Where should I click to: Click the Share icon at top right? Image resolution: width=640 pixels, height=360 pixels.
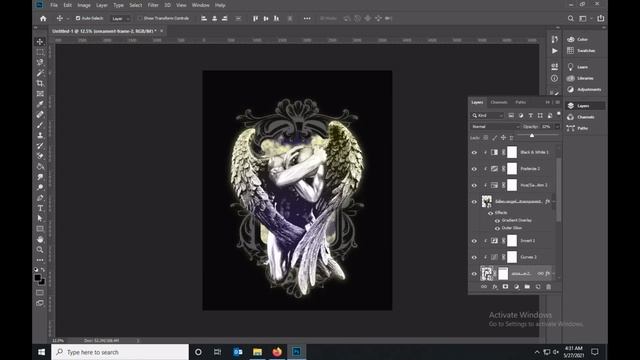tap(601, 18)
